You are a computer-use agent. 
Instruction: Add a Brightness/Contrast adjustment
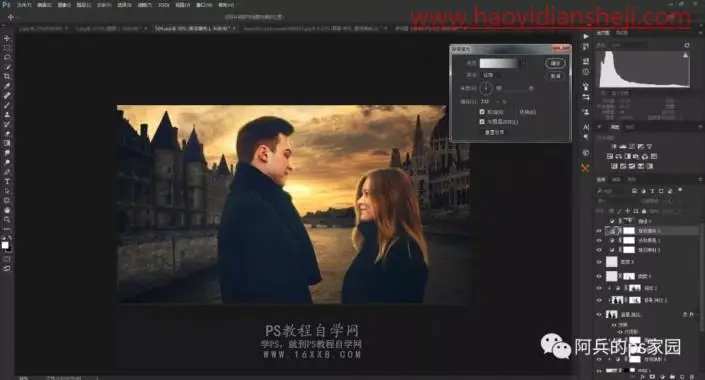(614, 146)
